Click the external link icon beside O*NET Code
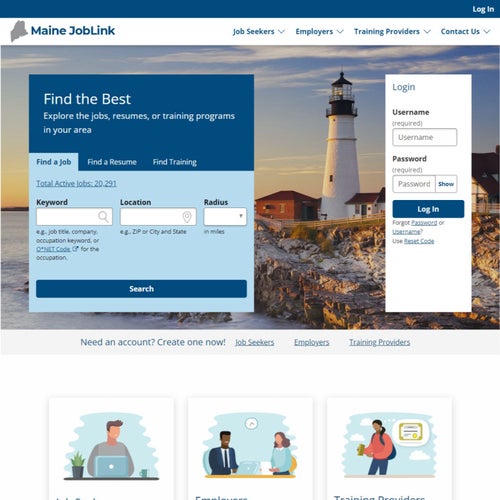 [75, 249]
